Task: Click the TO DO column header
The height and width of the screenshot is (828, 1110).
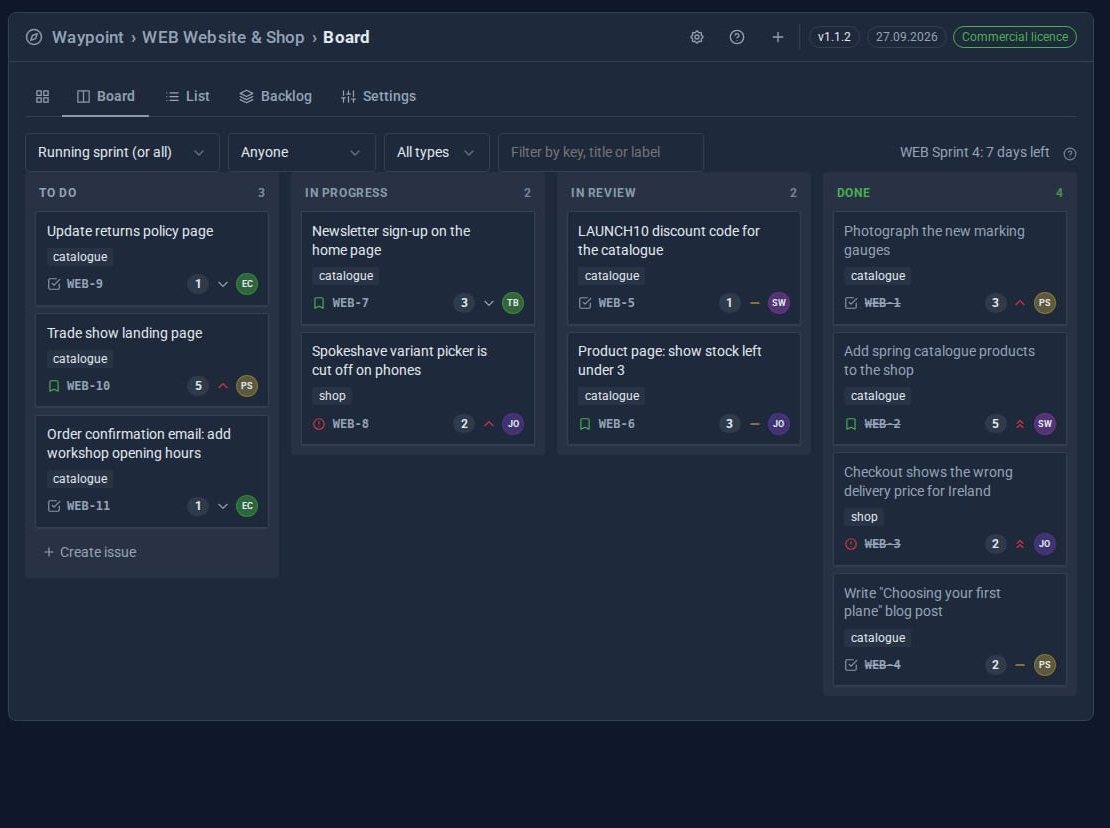Action: tap(57, 192)
